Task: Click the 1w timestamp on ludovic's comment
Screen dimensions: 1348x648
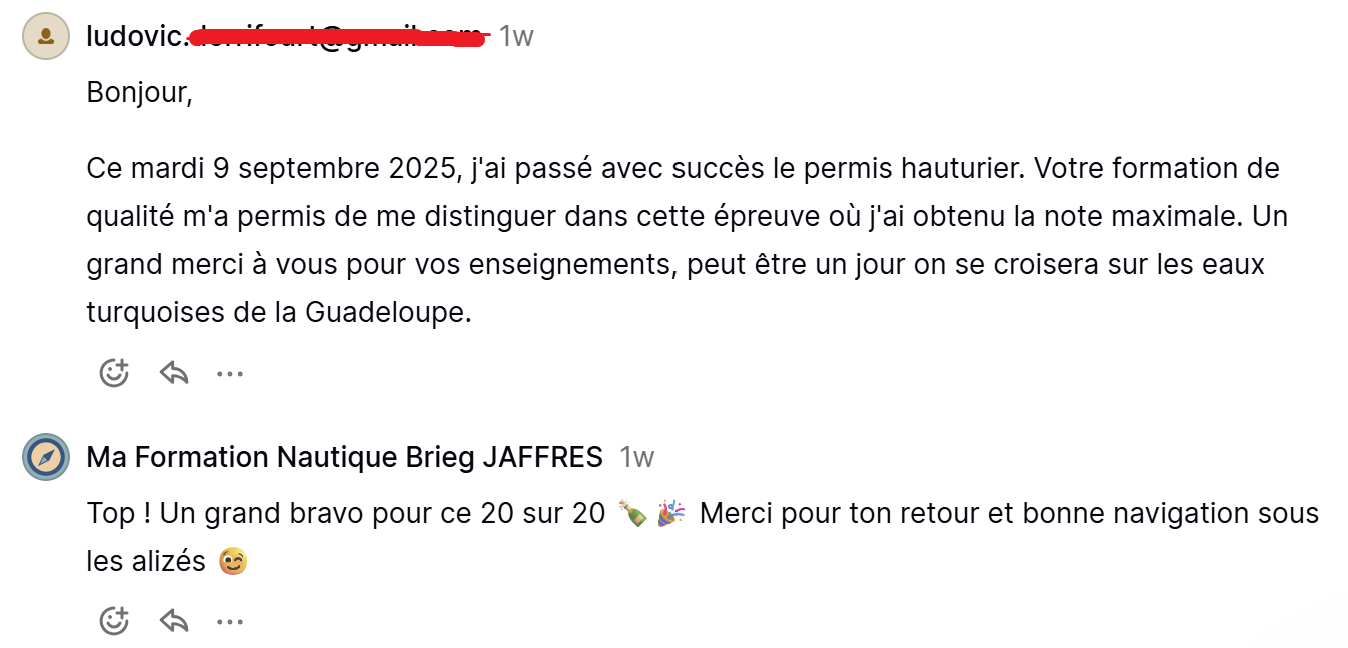Action: [x=516, y=37]
